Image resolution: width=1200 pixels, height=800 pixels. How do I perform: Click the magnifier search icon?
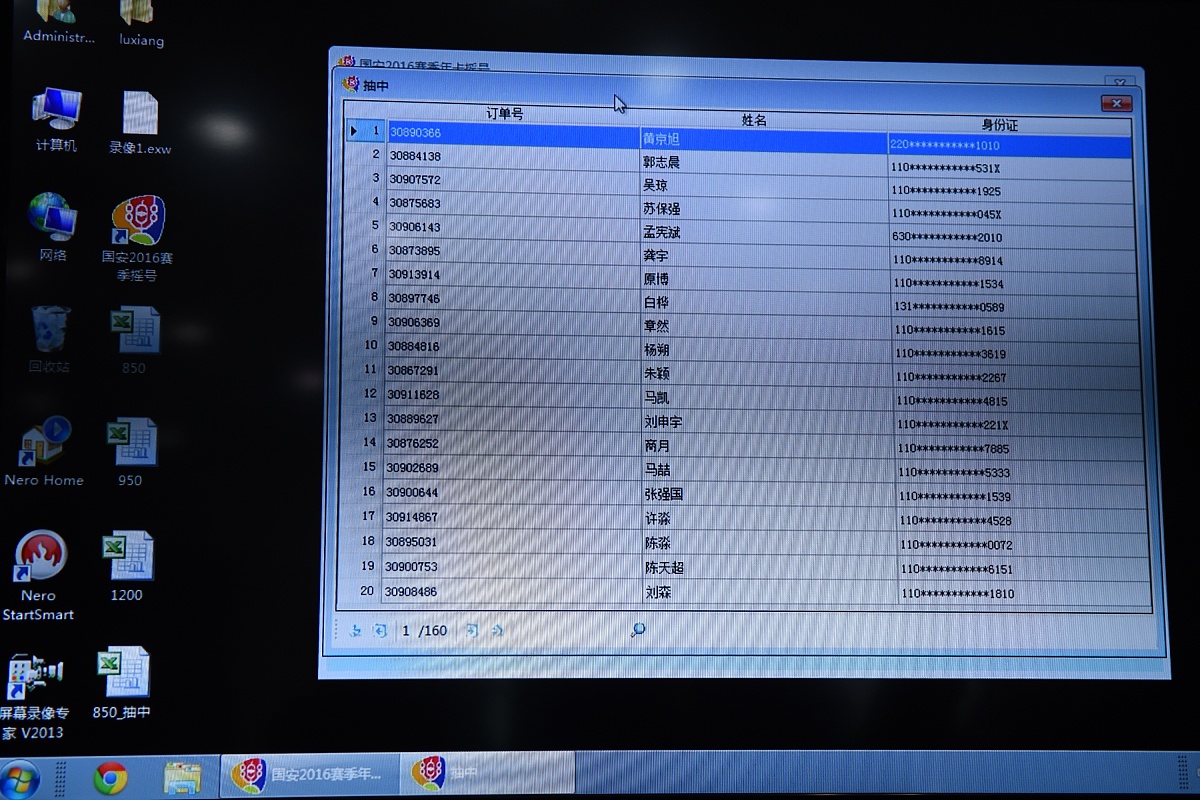(x=638, y=630)
